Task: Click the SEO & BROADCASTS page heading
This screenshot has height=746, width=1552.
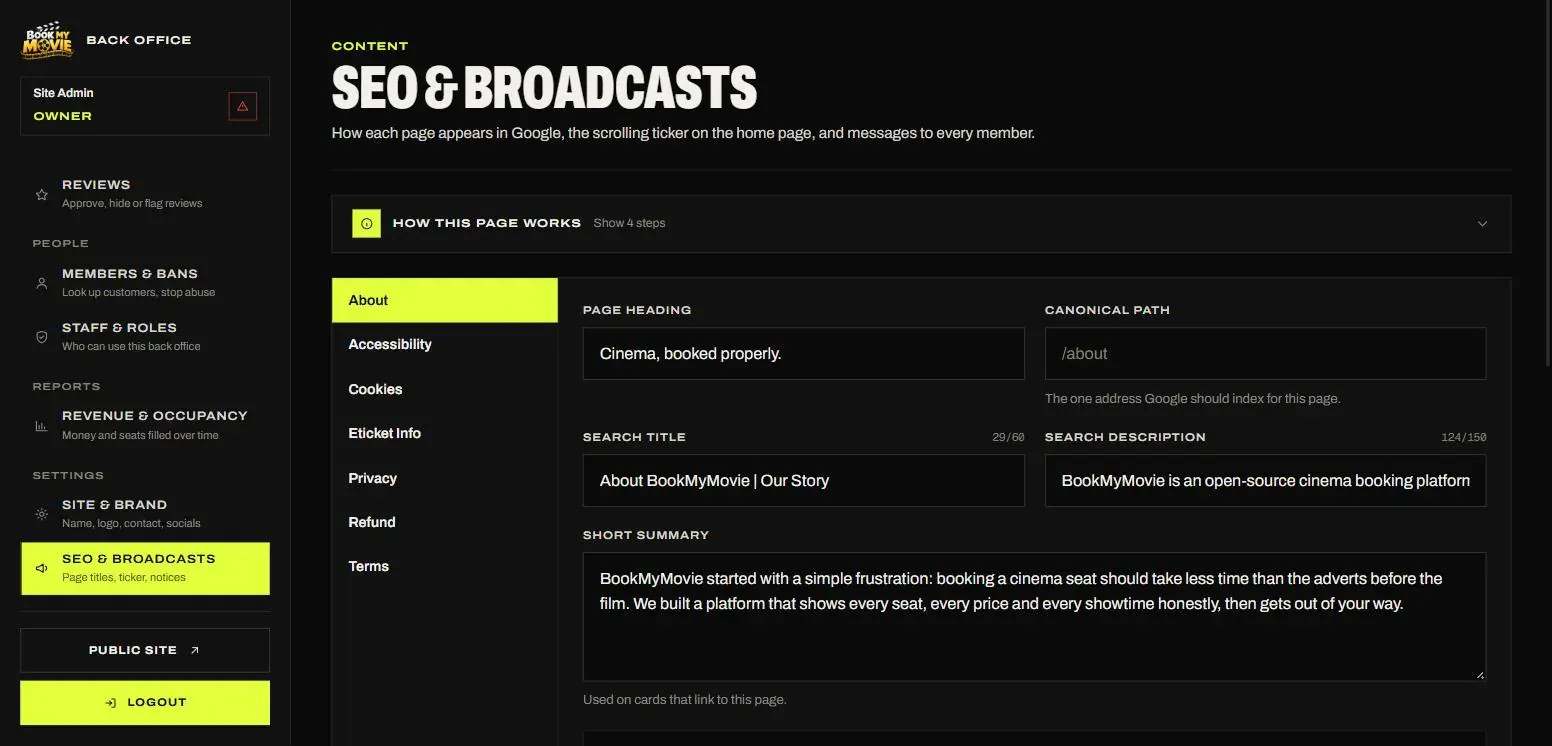Action: [544, 87]
